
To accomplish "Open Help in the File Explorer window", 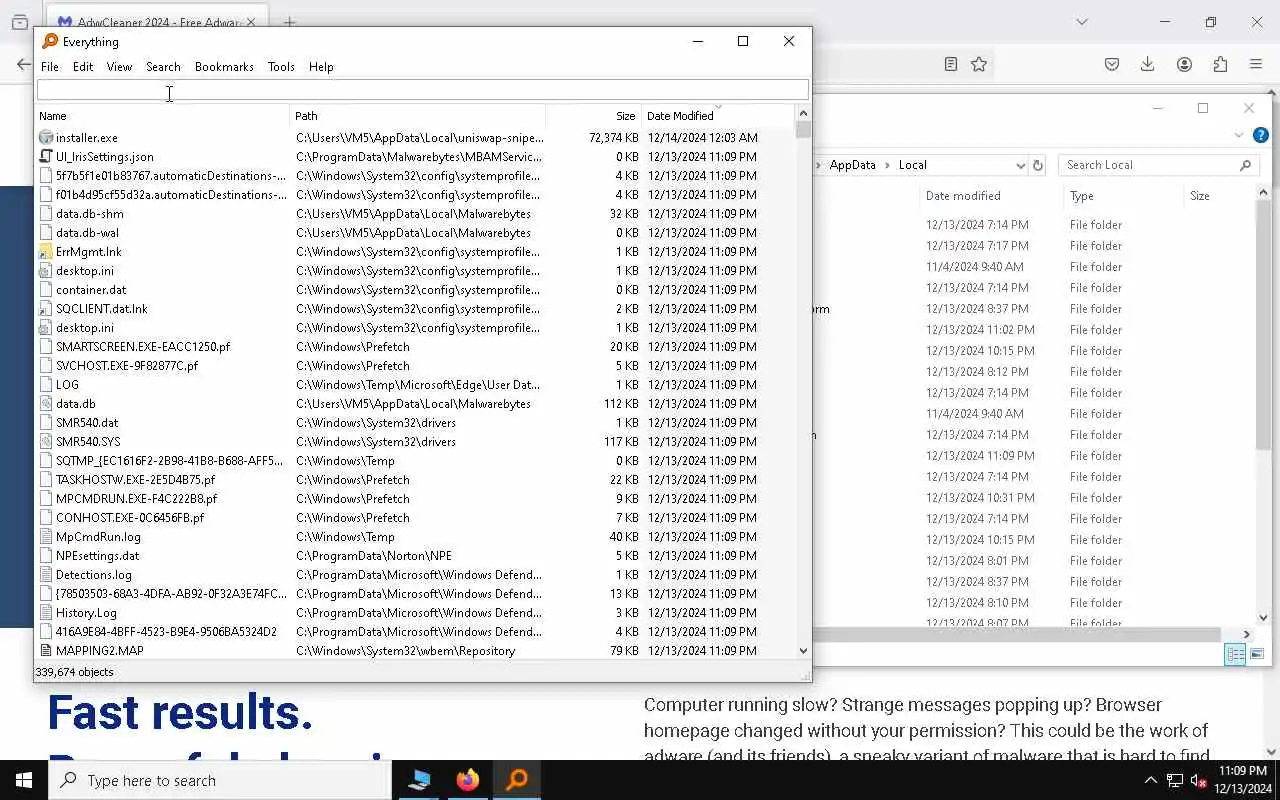I will [1261, 135].
